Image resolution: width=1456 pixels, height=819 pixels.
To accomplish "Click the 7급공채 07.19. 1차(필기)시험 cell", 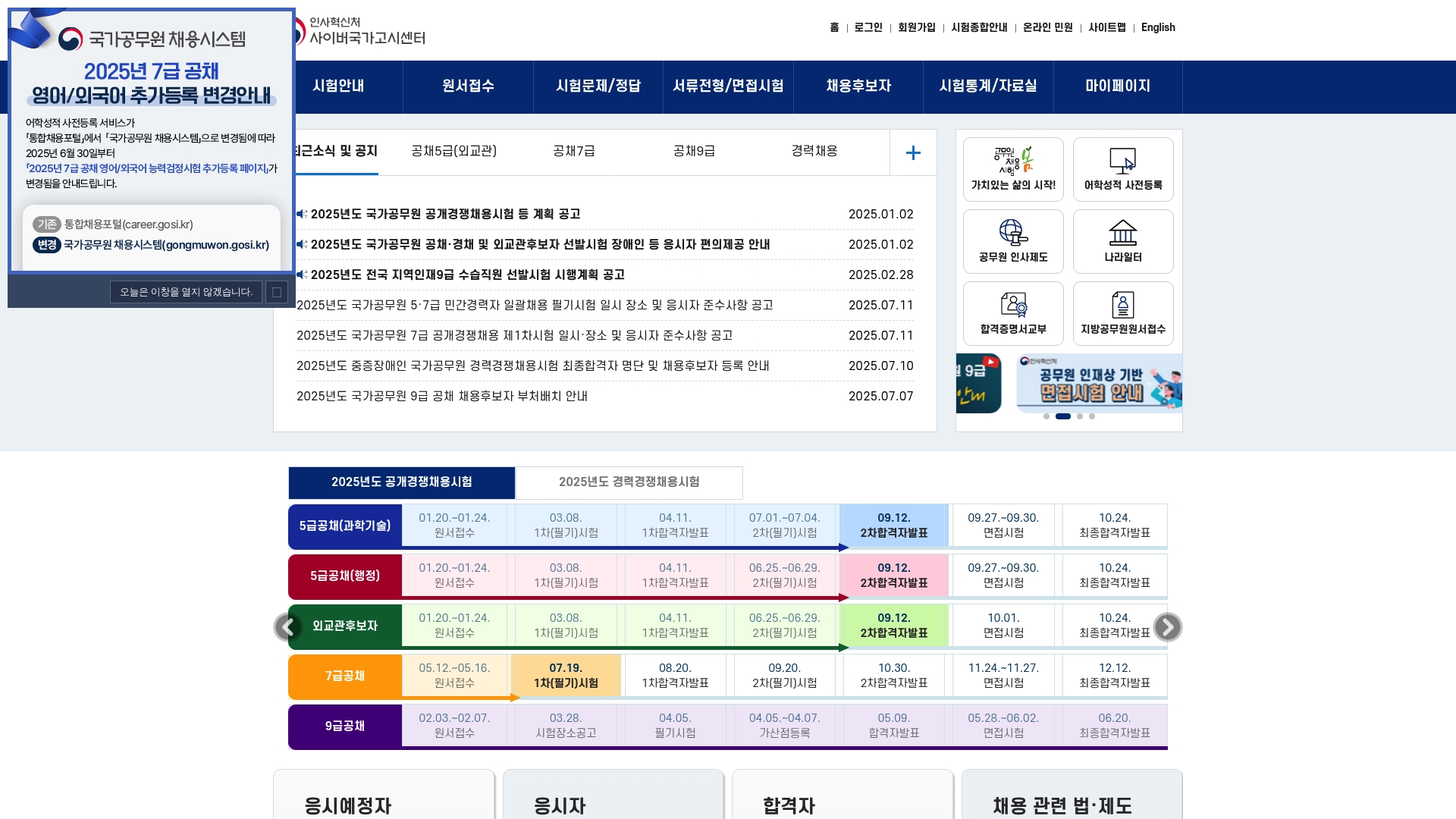I will (x=566, y=676).
